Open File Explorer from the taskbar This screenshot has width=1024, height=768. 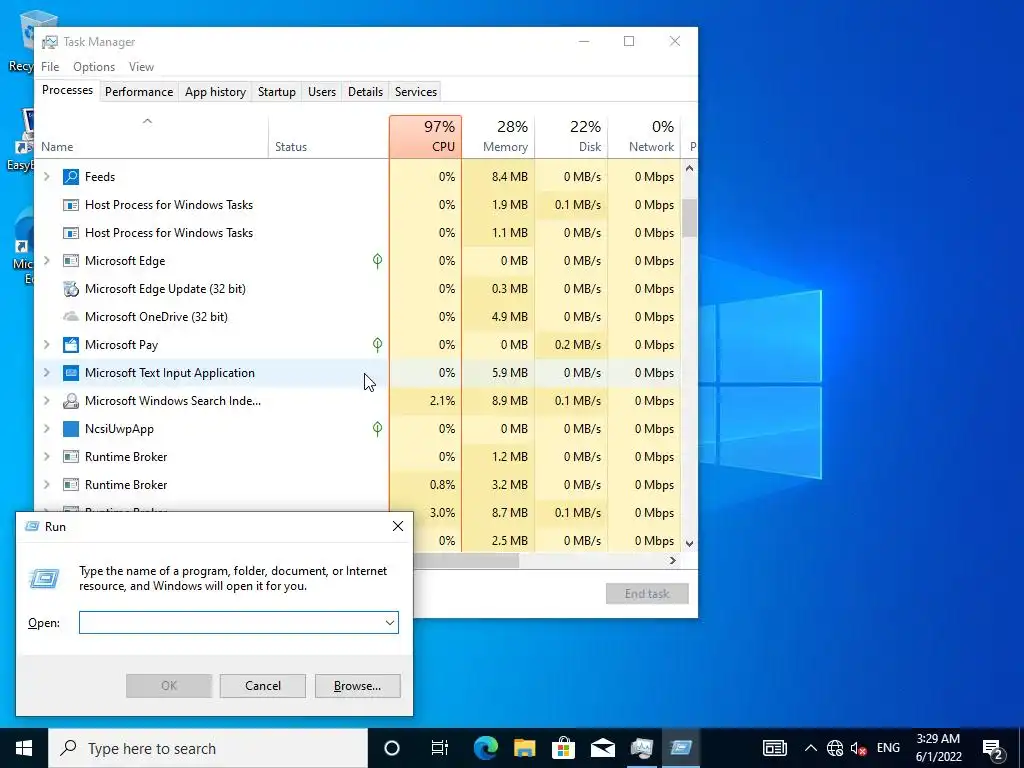tap(524, 748)
